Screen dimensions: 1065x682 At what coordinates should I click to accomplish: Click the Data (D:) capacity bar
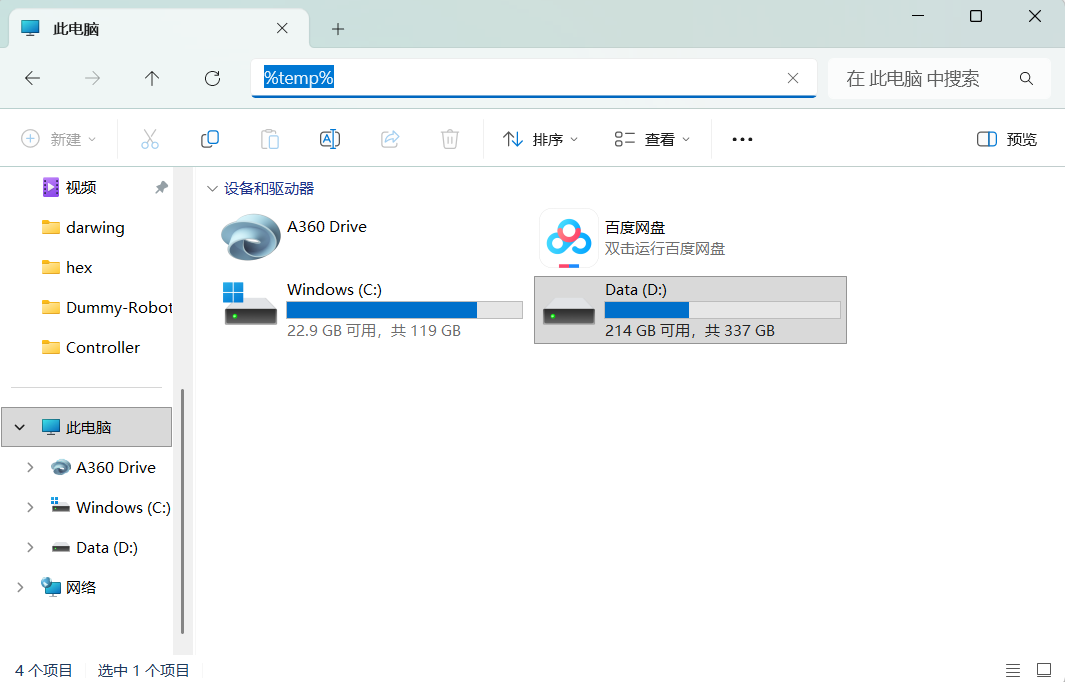720,309
